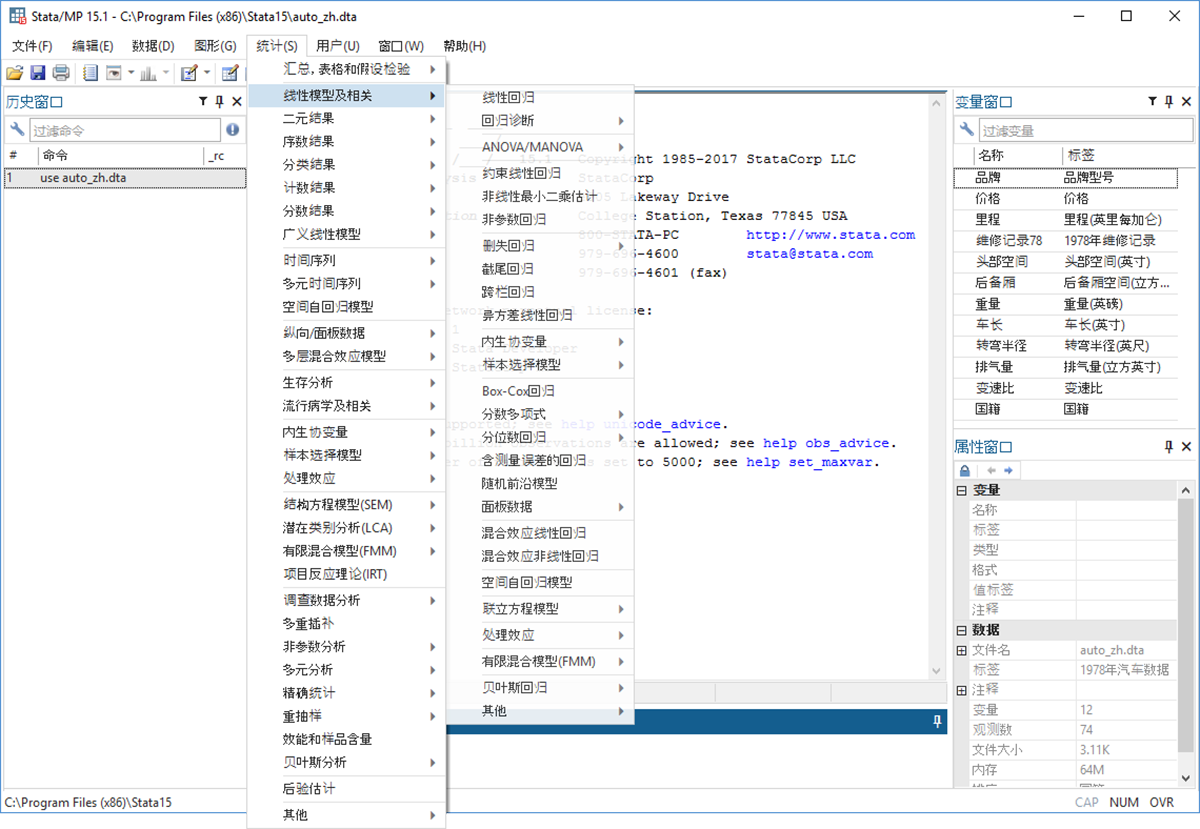Toggle the pin on 历史窗口 panel
The image size is (1200, 829).
[x=220, y=101]
